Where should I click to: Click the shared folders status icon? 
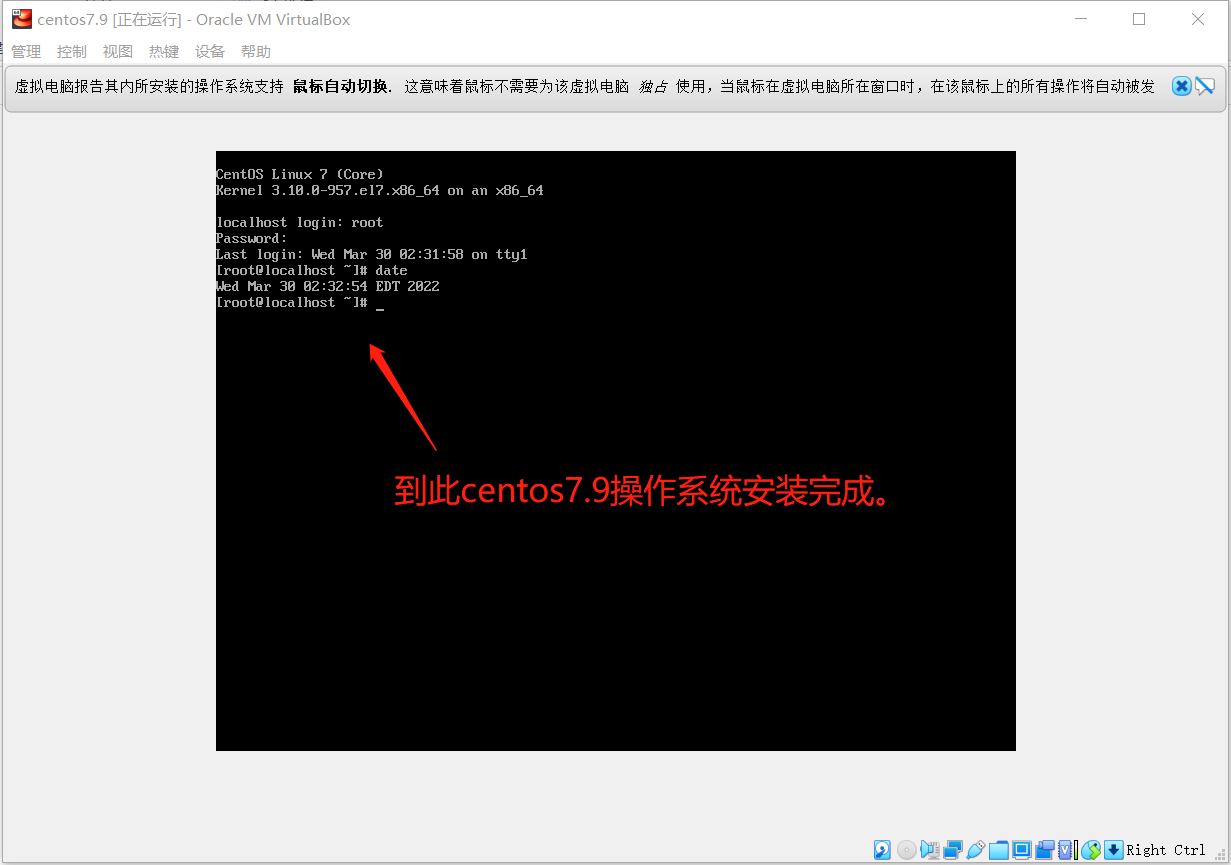click(999, 850)
